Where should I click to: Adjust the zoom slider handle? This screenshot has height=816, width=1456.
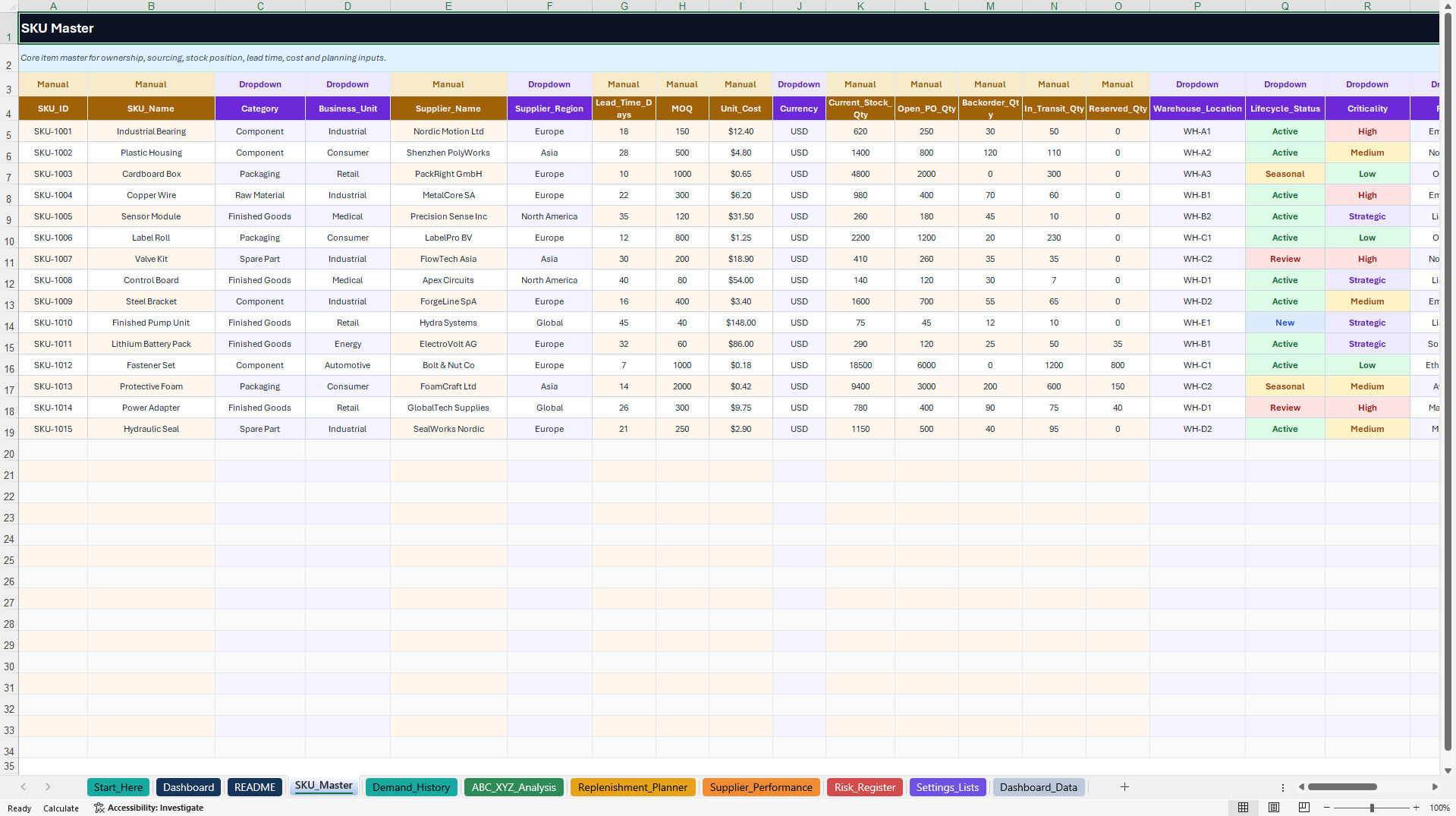(x=1372, y=808)
